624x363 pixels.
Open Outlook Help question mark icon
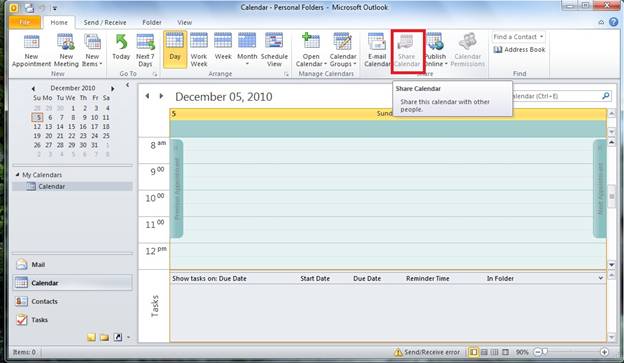(614, 22)
